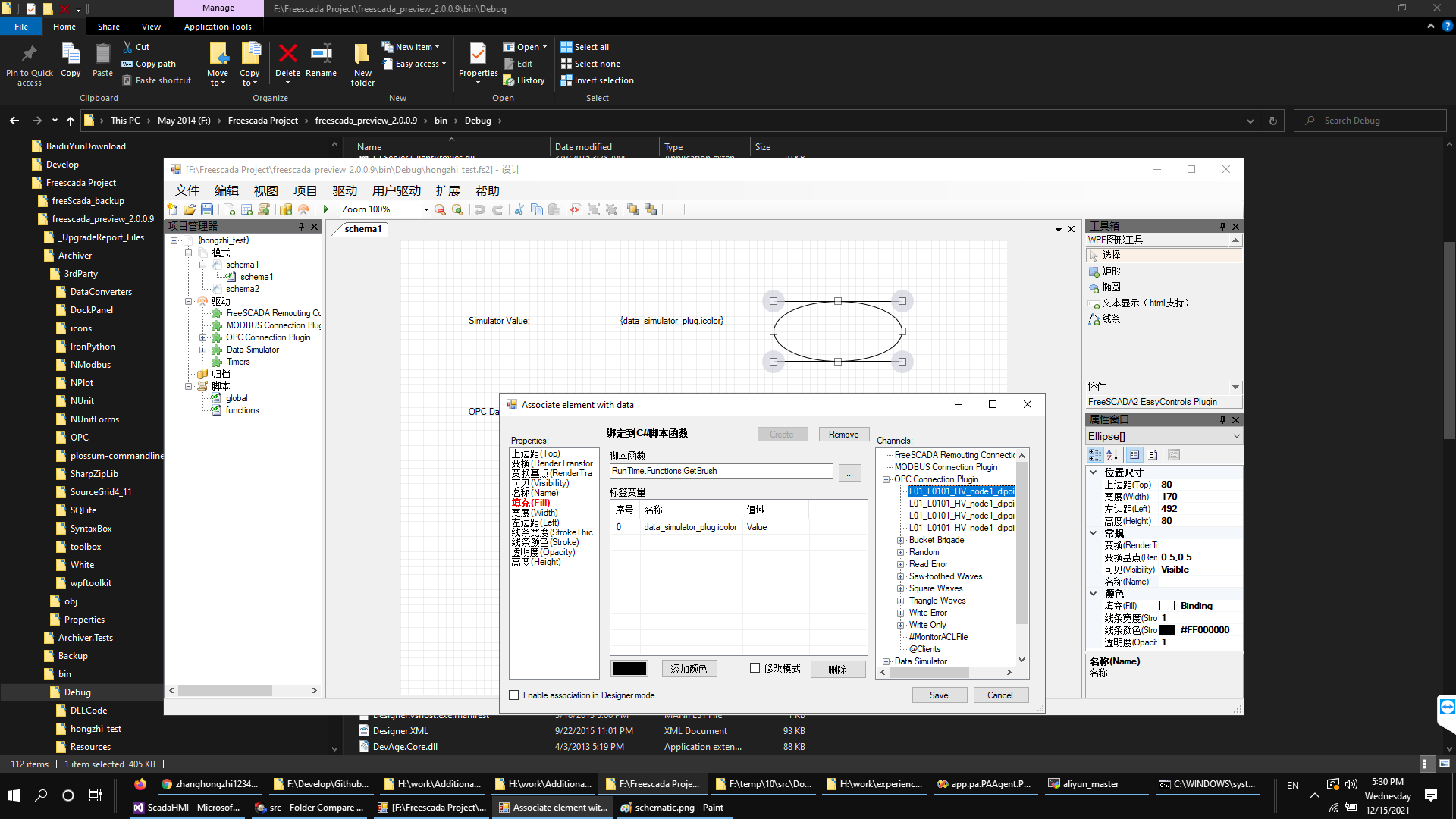Open the Zoom 100% dropdown
Screen dimensions: 1456x819
425,210
